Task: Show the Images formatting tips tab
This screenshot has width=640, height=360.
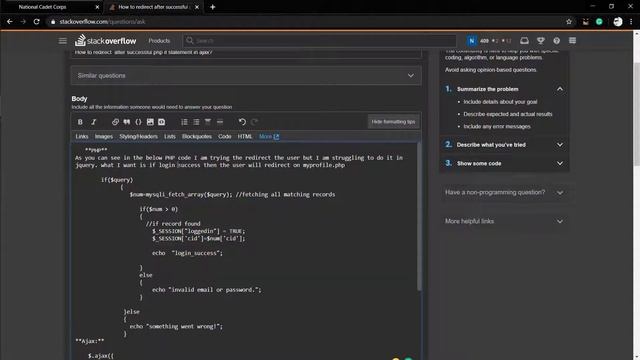Action: pyautogui.click(x=104, y=136)
